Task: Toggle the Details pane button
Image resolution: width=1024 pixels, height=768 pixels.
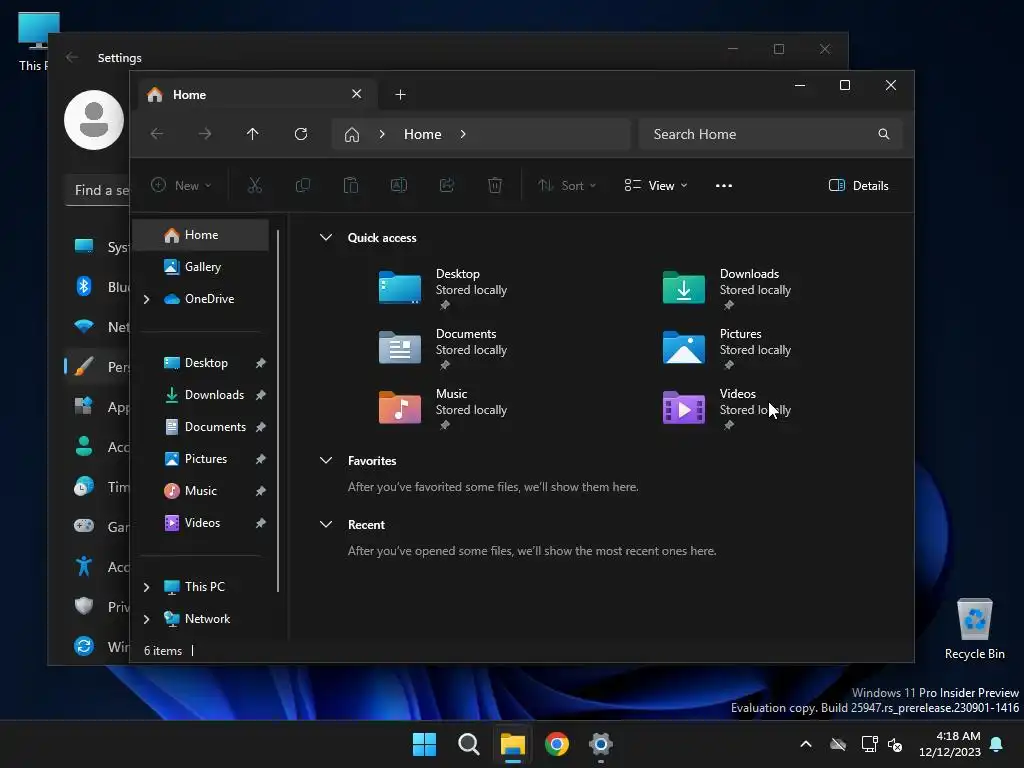Action: point(859,185)
